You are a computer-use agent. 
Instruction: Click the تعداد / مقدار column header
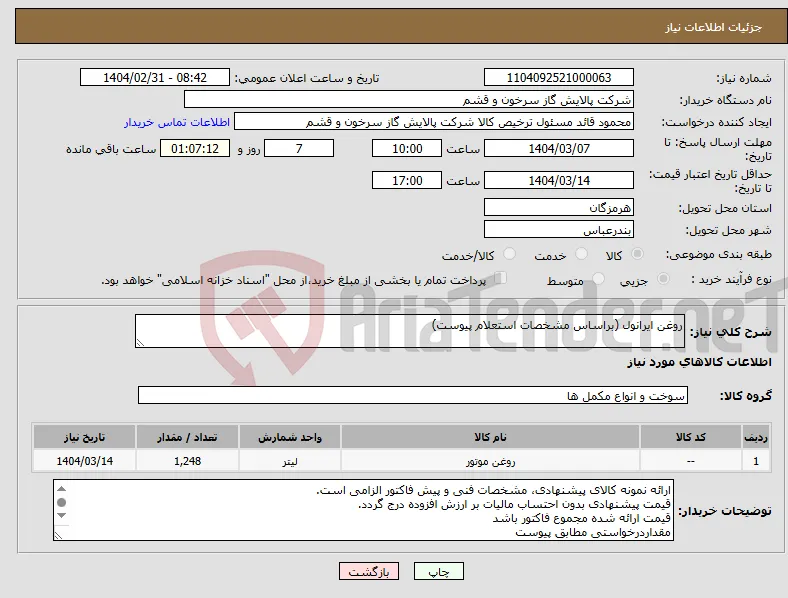(187, 437)
